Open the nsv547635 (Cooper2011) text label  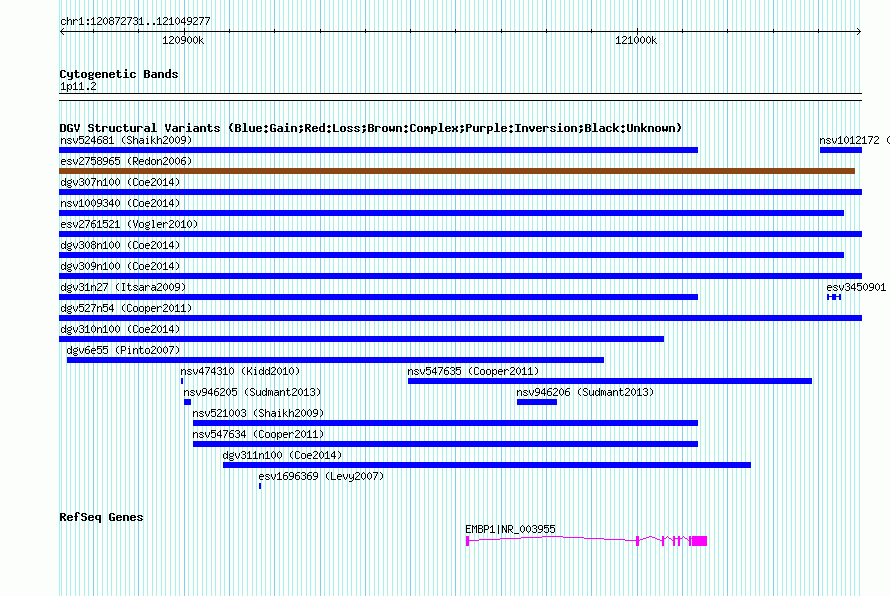[473, 371]
